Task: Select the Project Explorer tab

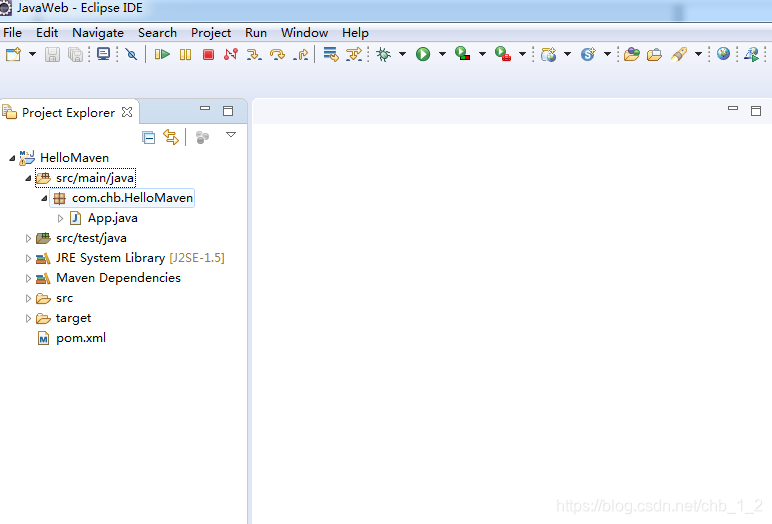Action: coord(68,113)
